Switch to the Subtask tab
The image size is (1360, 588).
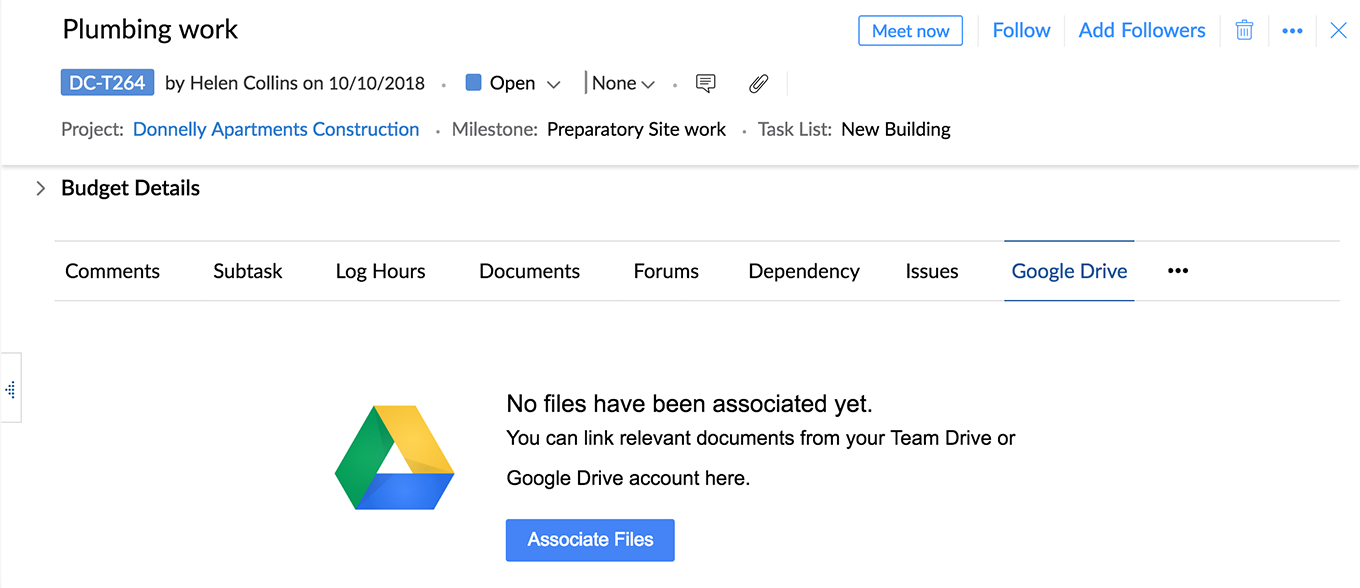pyautogui.click(x=248, y=271)
